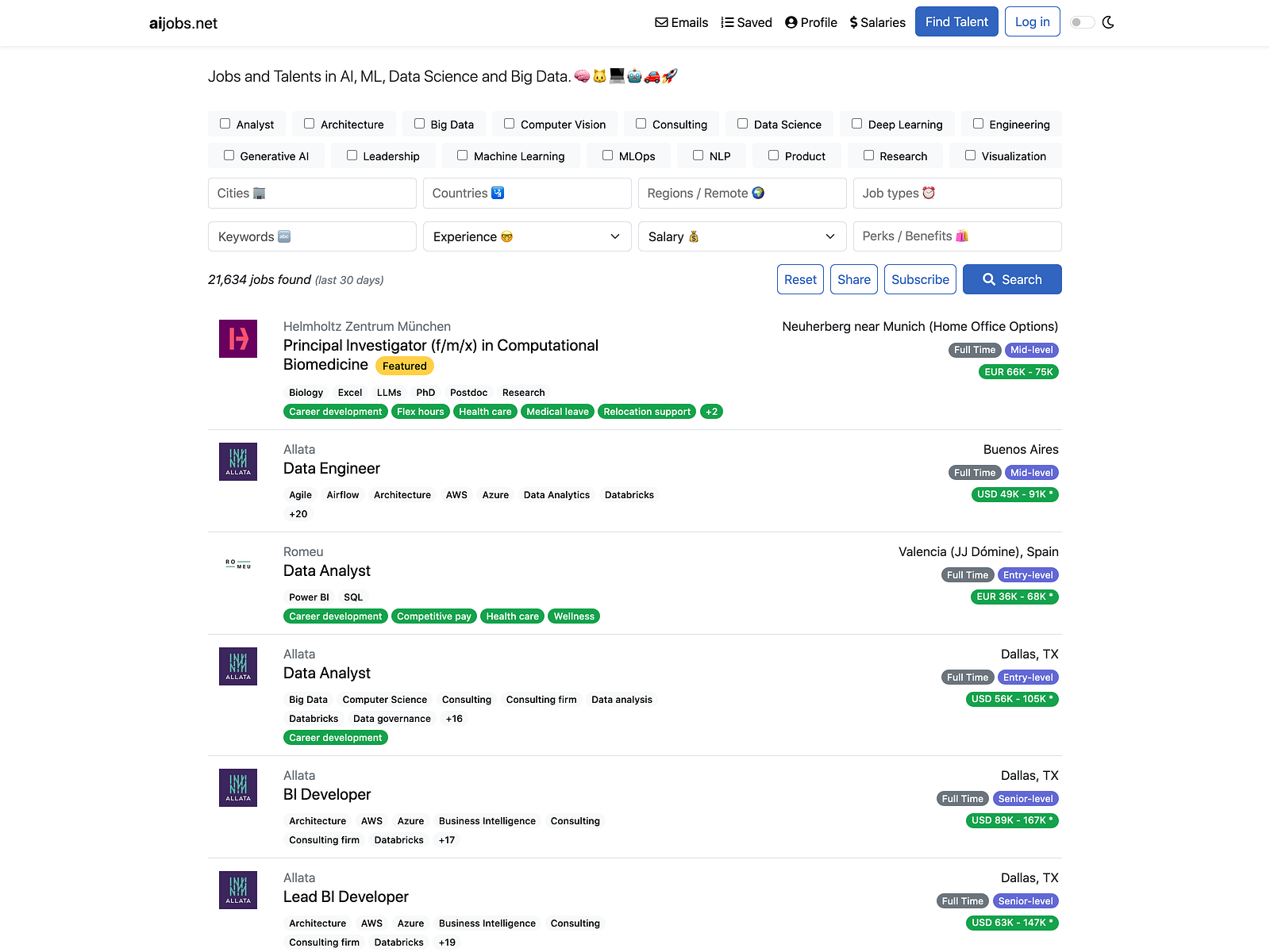Reset the search filters

(800, 279)
